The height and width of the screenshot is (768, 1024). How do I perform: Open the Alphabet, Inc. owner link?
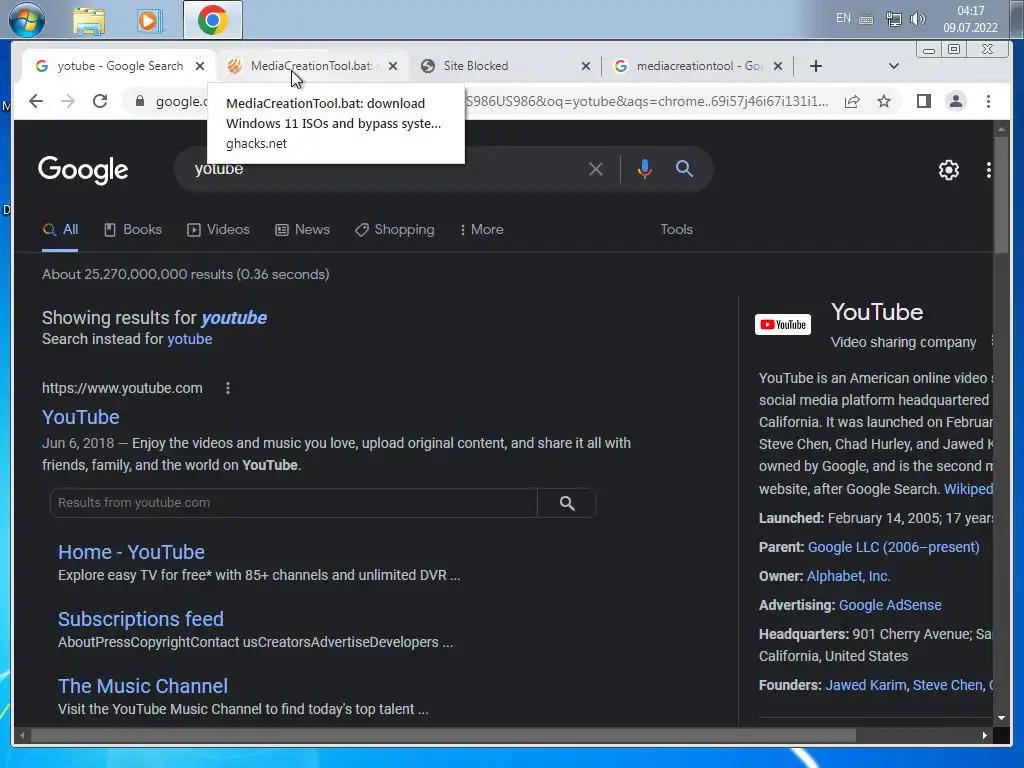[x=848, y=576]
